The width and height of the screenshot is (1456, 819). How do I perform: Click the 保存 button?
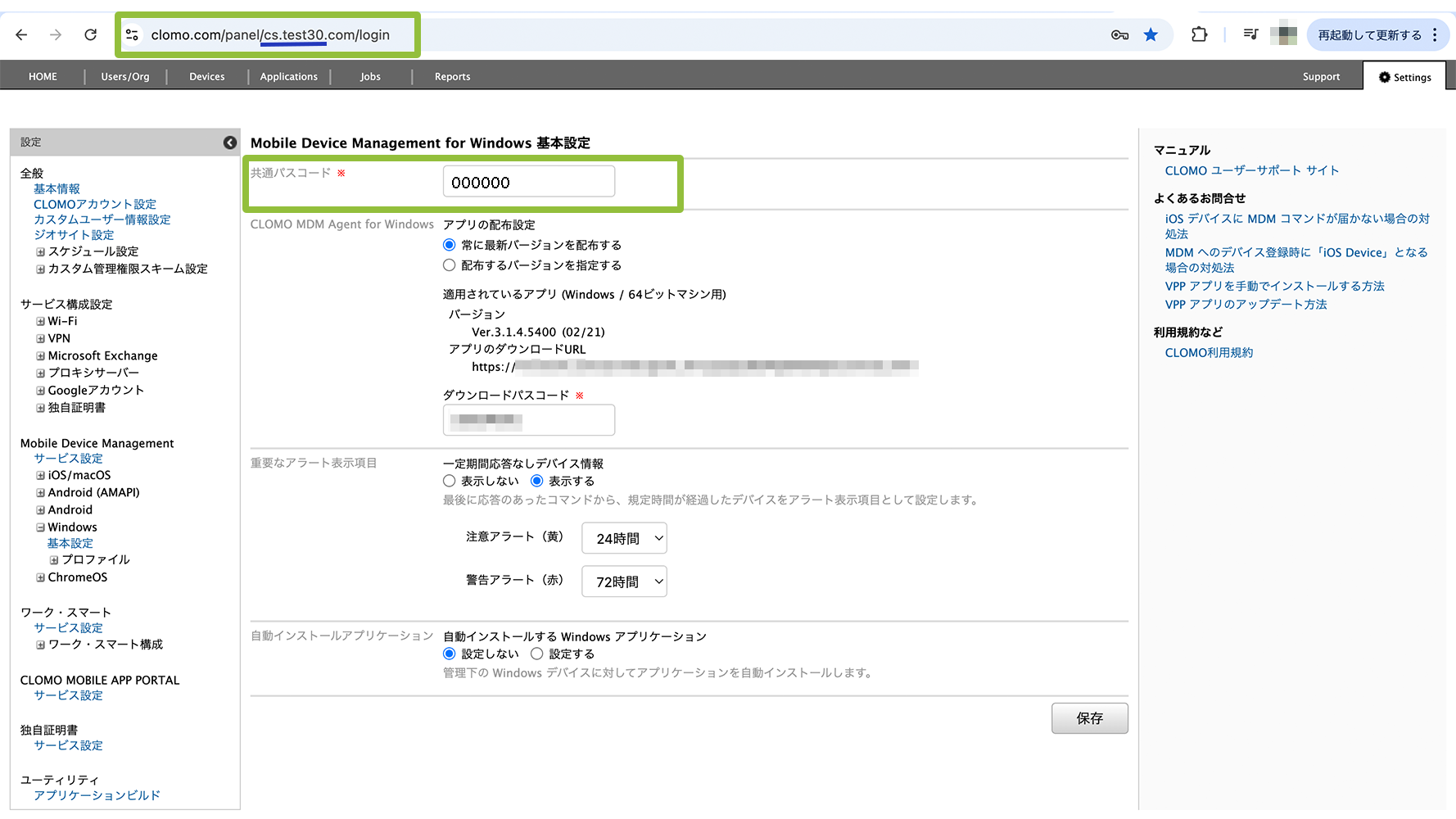(x=1089, y=718)
